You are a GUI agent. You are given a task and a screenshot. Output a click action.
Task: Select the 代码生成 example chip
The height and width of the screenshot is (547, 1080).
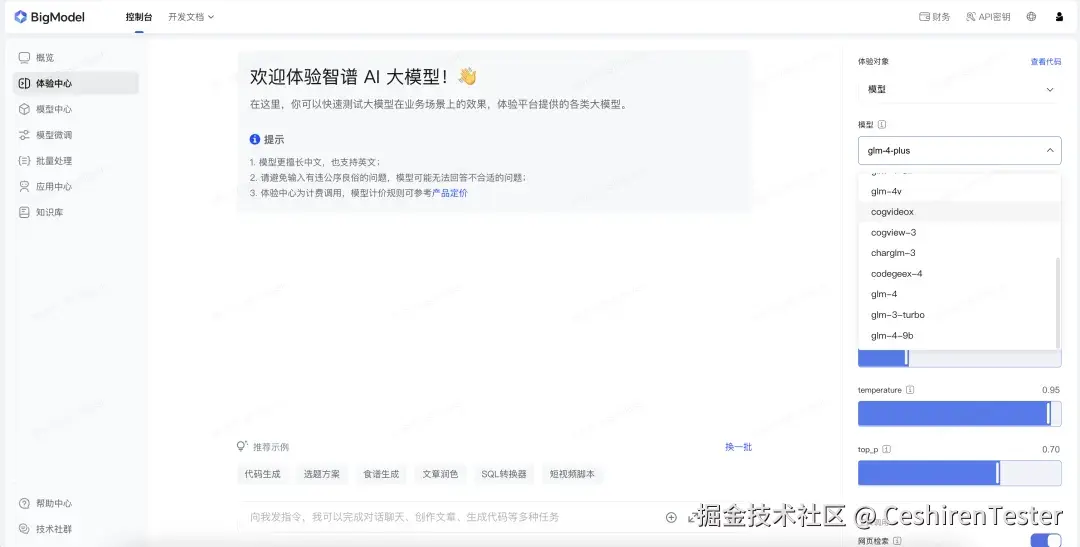tap(262, 474)
